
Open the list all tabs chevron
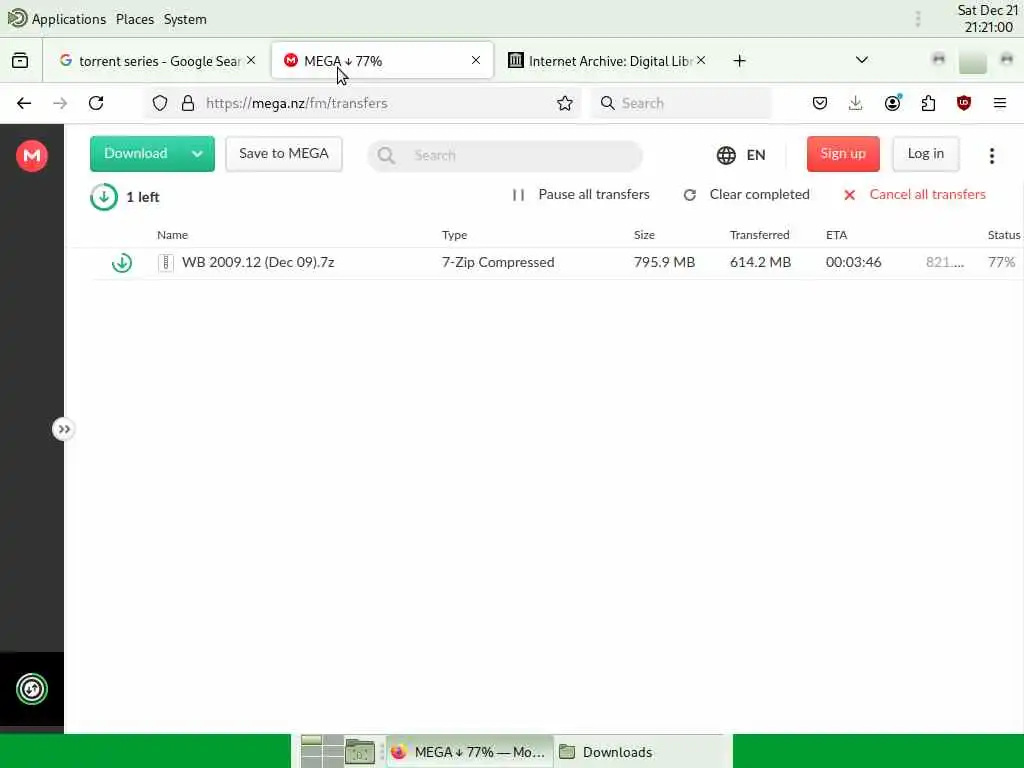(x=862, y=60)
